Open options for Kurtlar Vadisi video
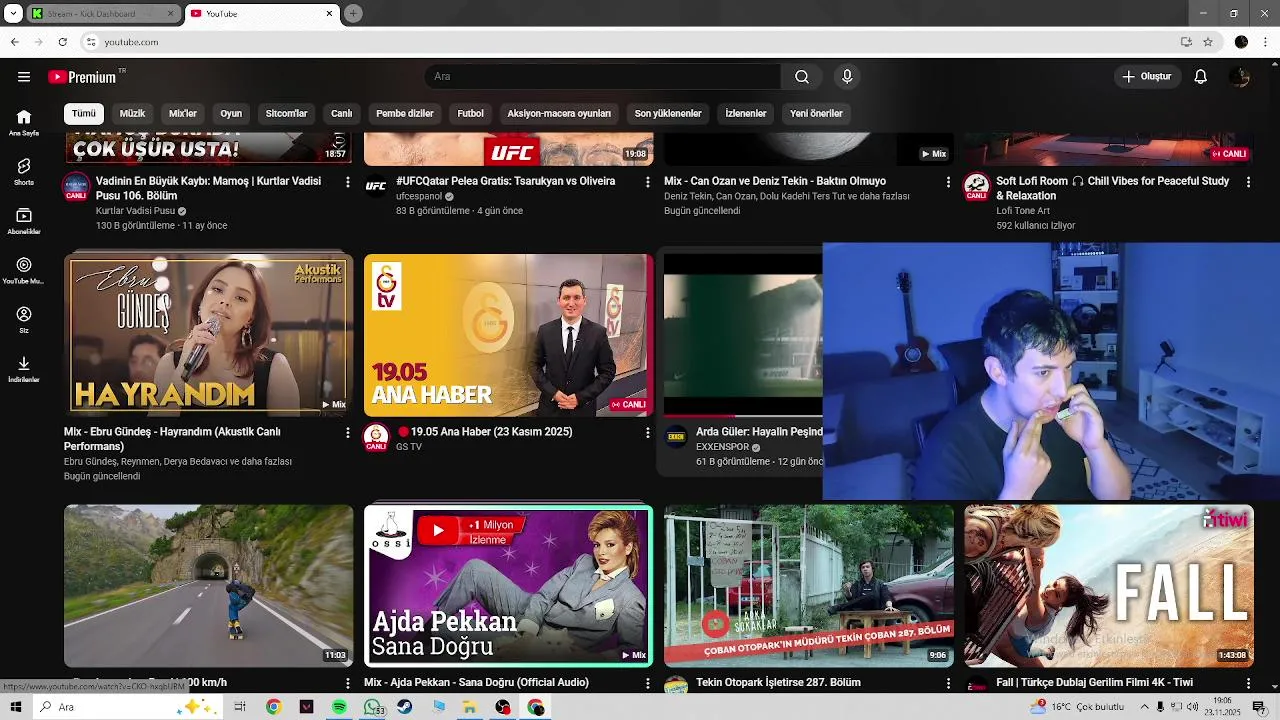This screenshot has height=720, width=1280. [x=347, y=182]
